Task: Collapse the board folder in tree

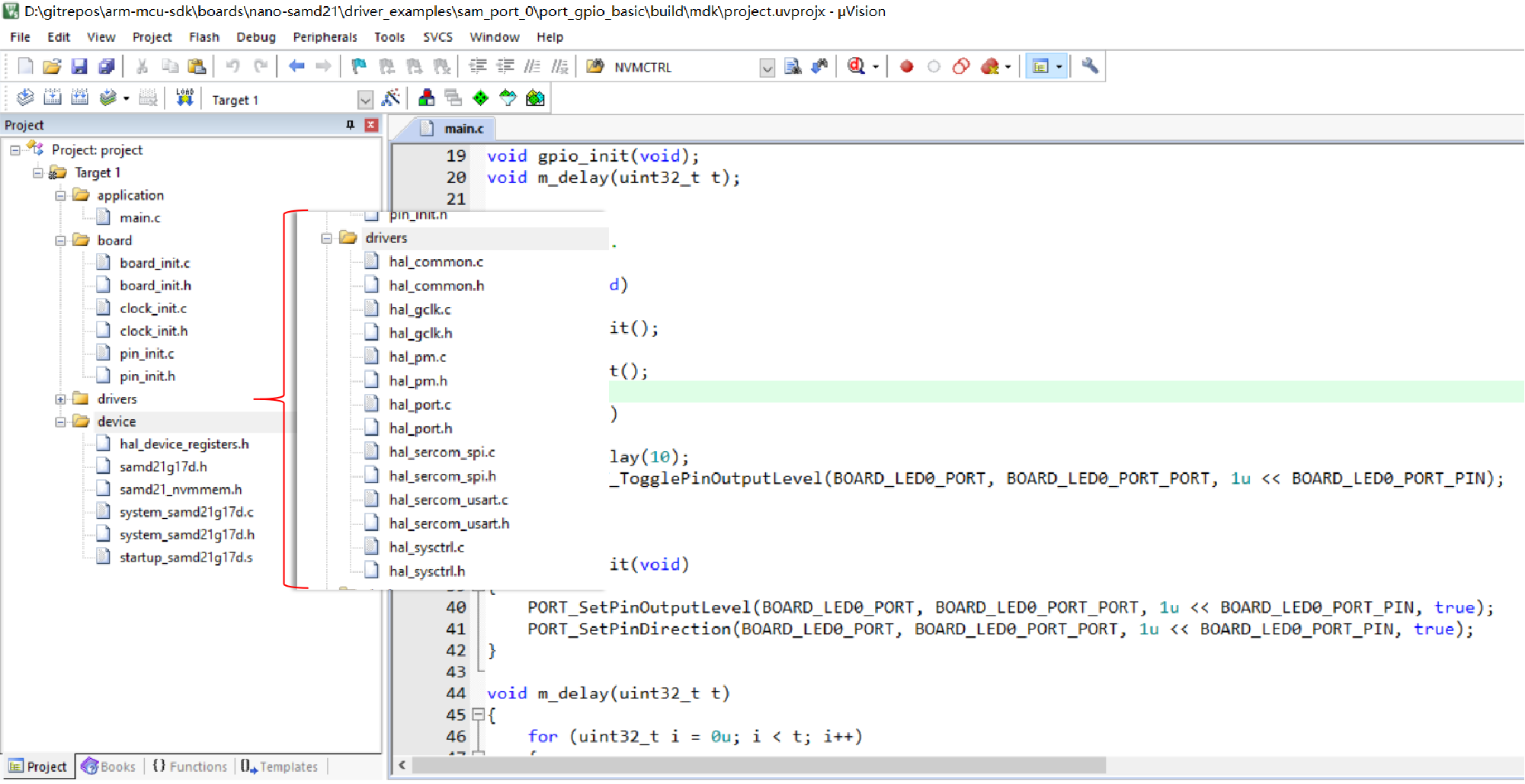Action: coord(60,241)
